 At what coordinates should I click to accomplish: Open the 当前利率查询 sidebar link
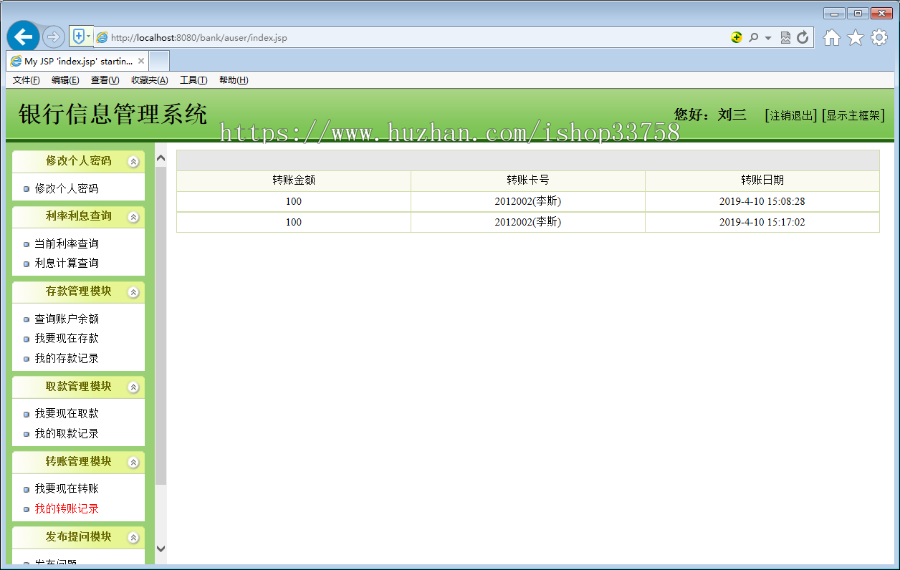[x=67, y=244]
